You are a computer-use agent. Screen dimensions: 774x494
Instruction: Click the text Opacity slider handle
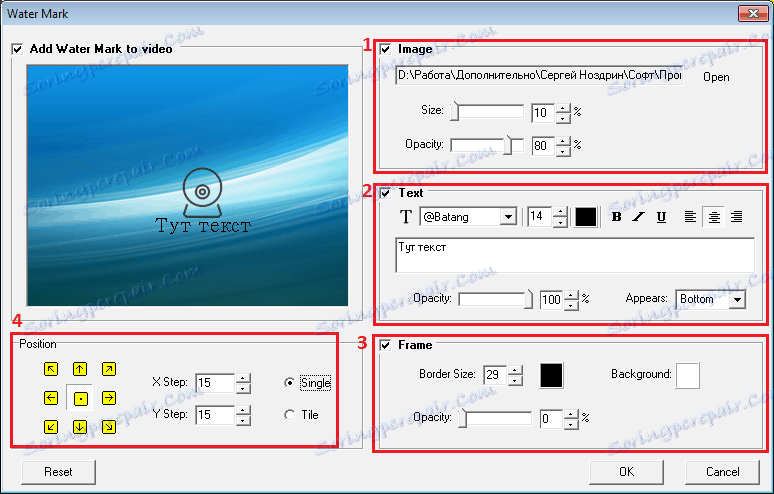coord(529,300)
